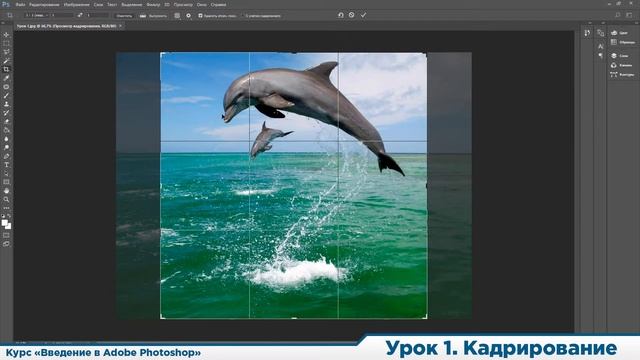
Task: Select the Magic Wand tool
Action: (6, 60)
